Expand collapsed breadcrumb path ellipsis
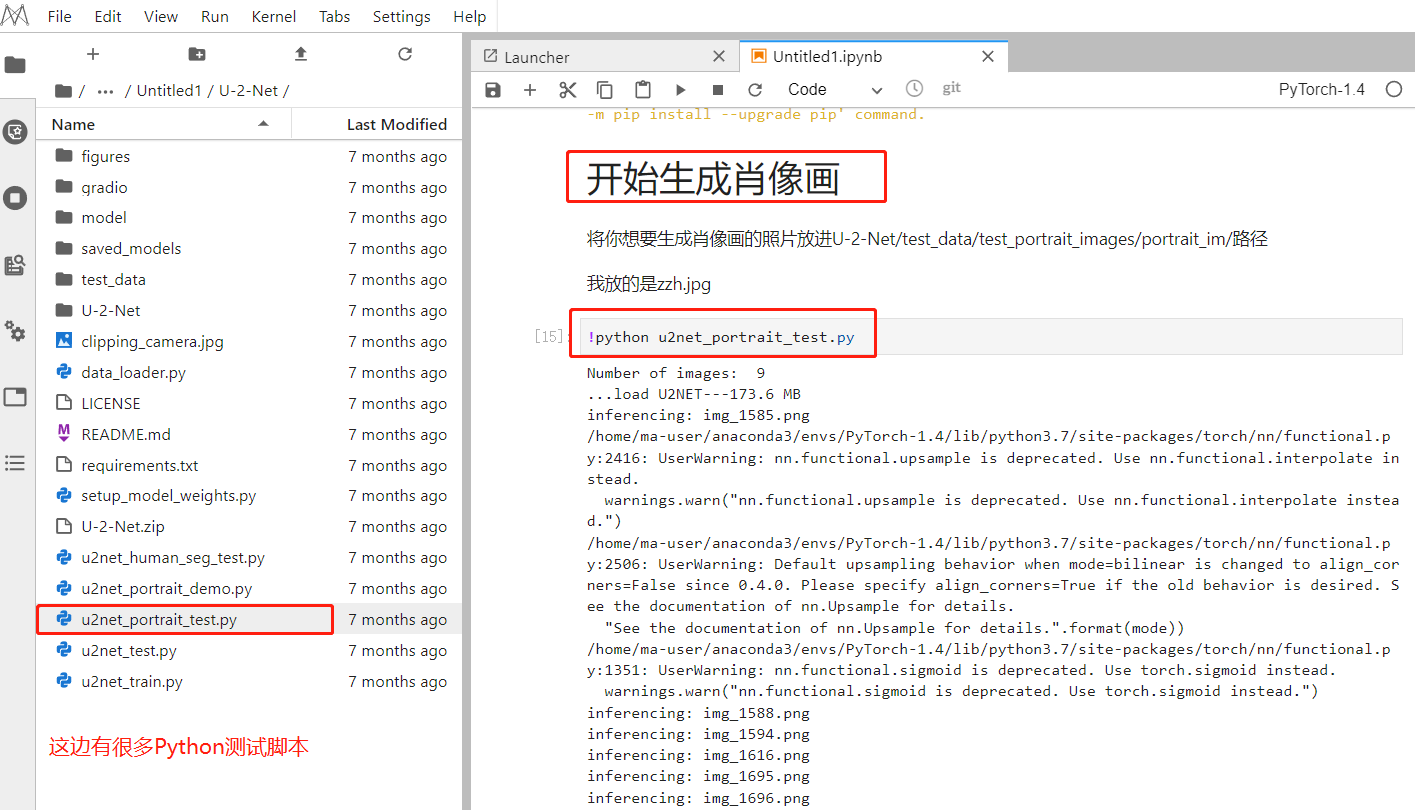1415x810 pixels. click(105, 91)
